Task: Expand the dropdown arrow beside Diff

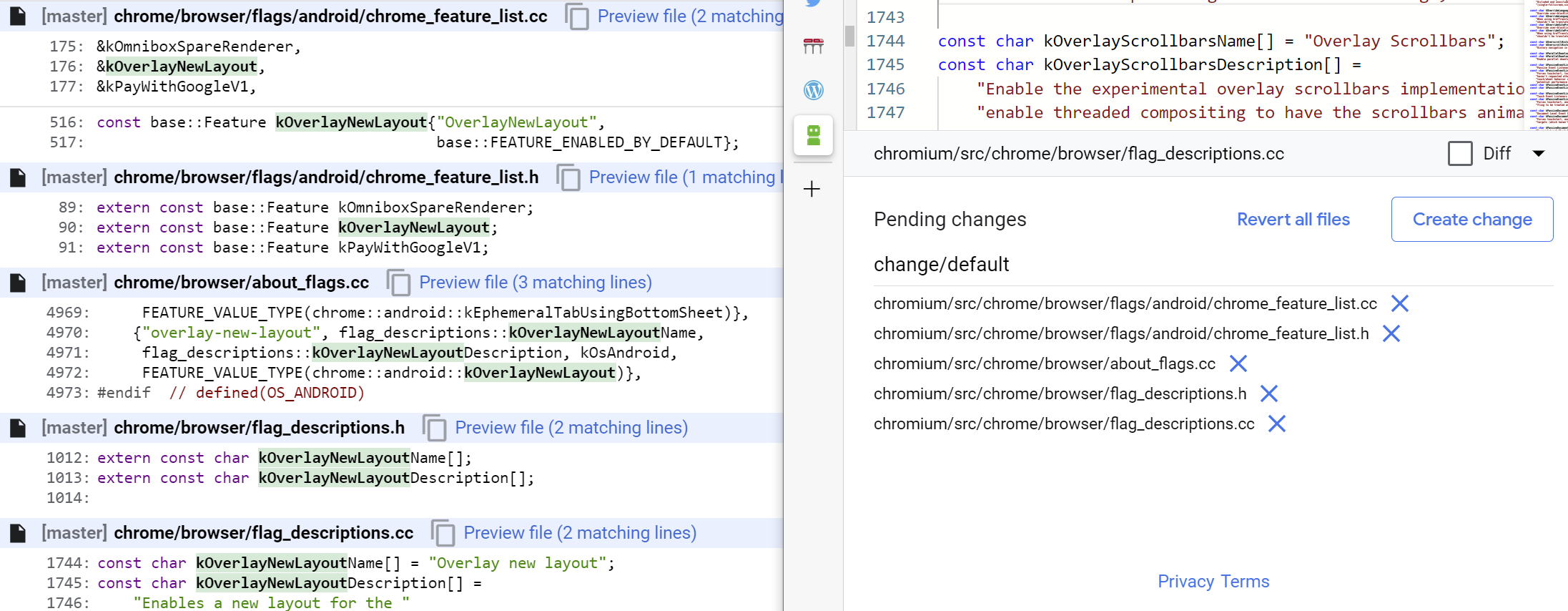Action: 1539,154
